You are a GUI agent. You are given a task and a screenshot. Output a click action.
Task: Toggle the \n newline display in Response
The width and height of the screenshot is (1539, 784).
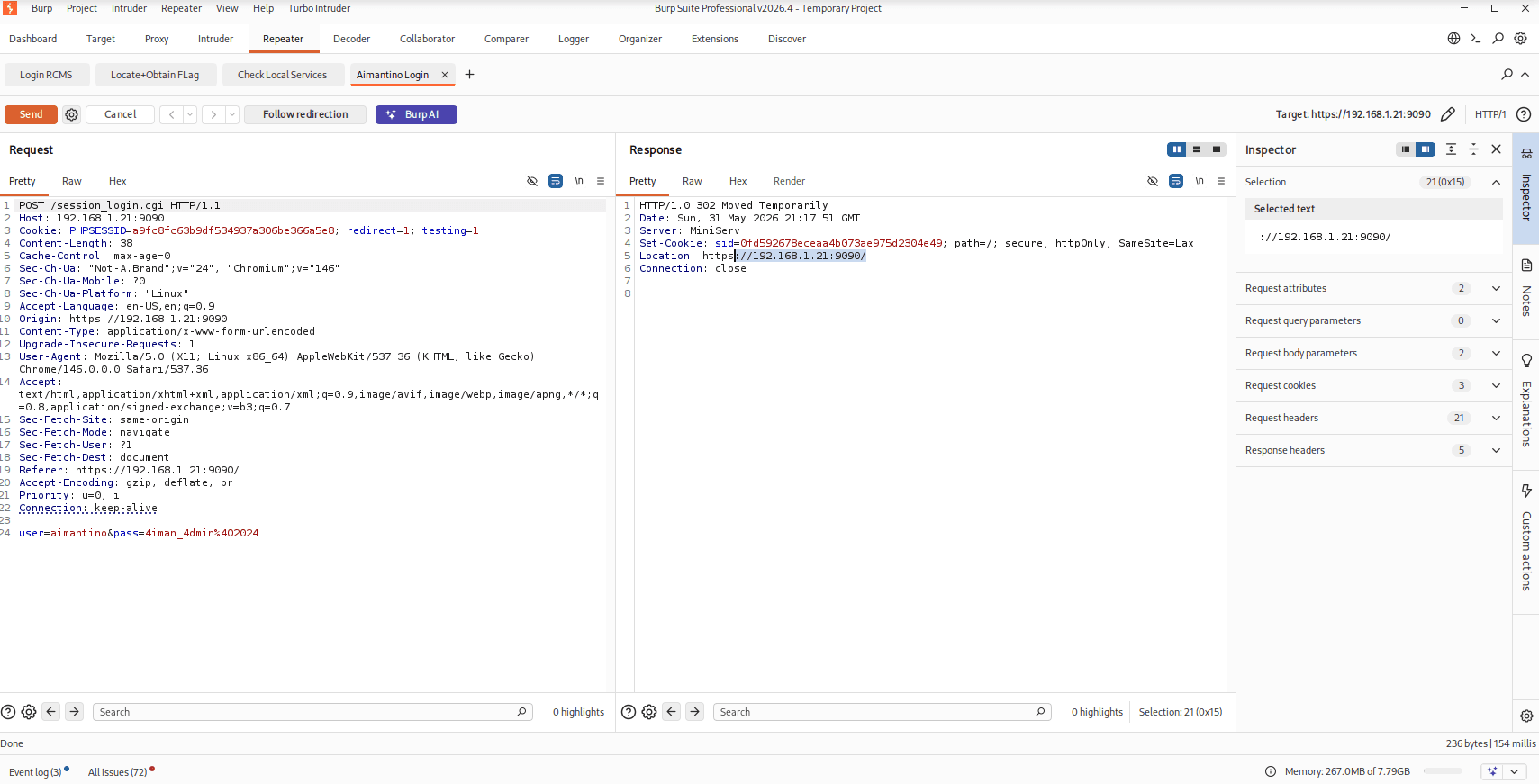tap(1200, 181)
